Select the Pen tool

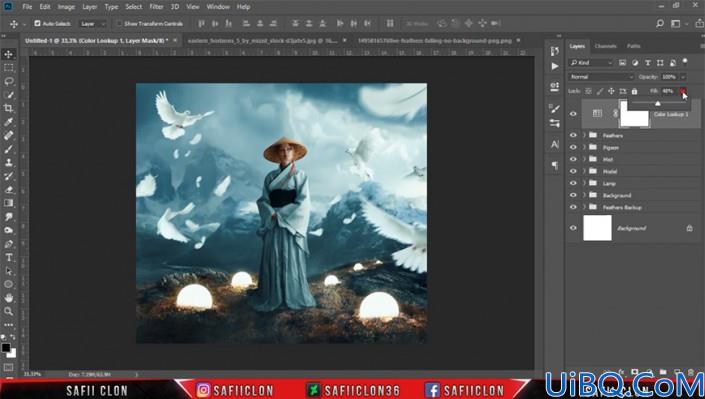click(9, 244)
